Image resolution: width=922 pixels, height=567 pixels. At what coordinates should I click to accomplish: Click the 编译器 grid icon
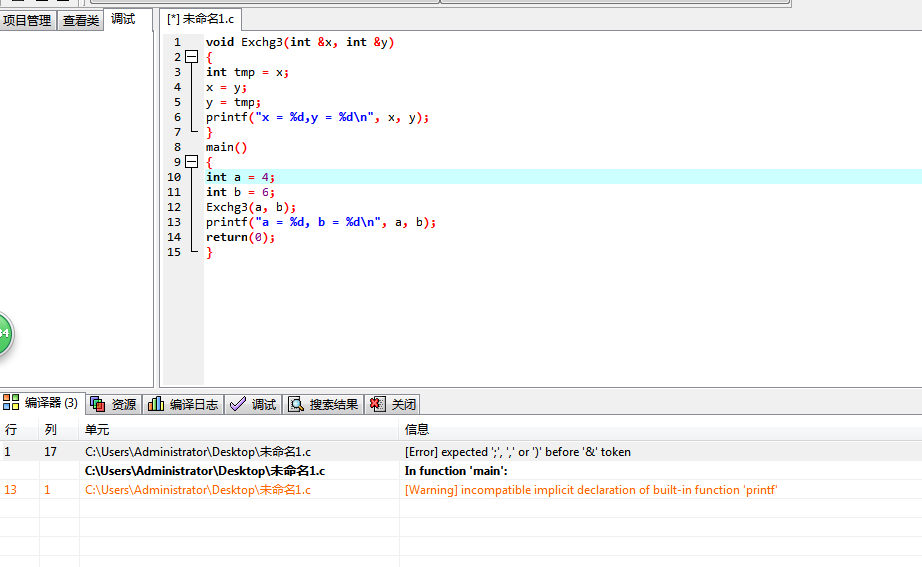tap(11, 402)
